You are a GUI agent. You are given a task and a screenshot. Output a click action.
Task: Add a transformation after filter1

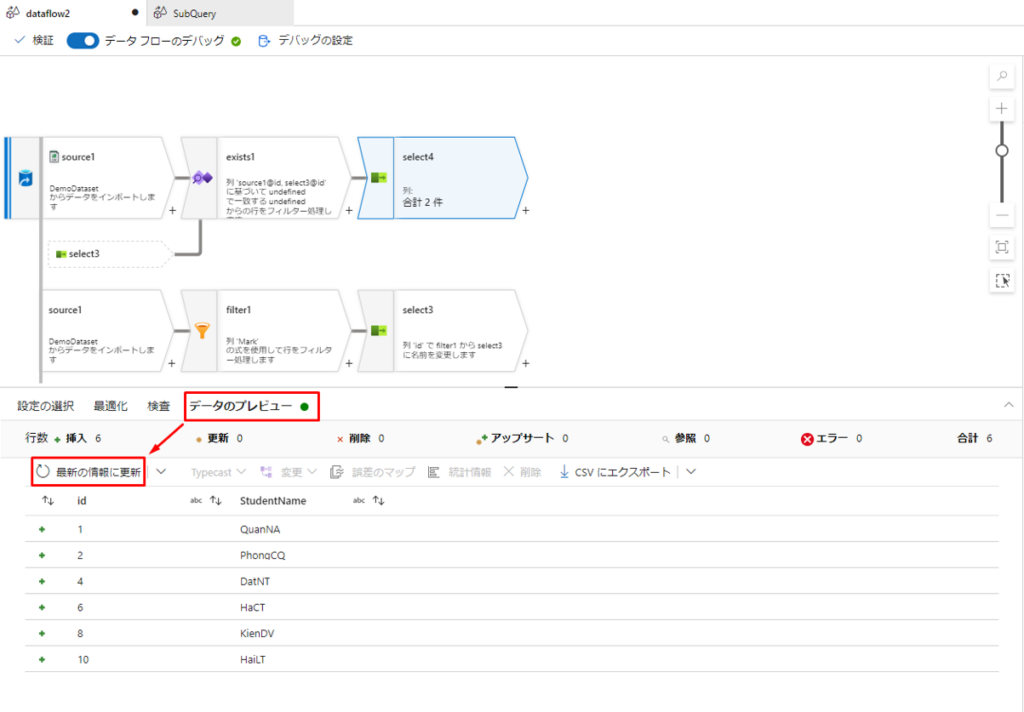349,363
